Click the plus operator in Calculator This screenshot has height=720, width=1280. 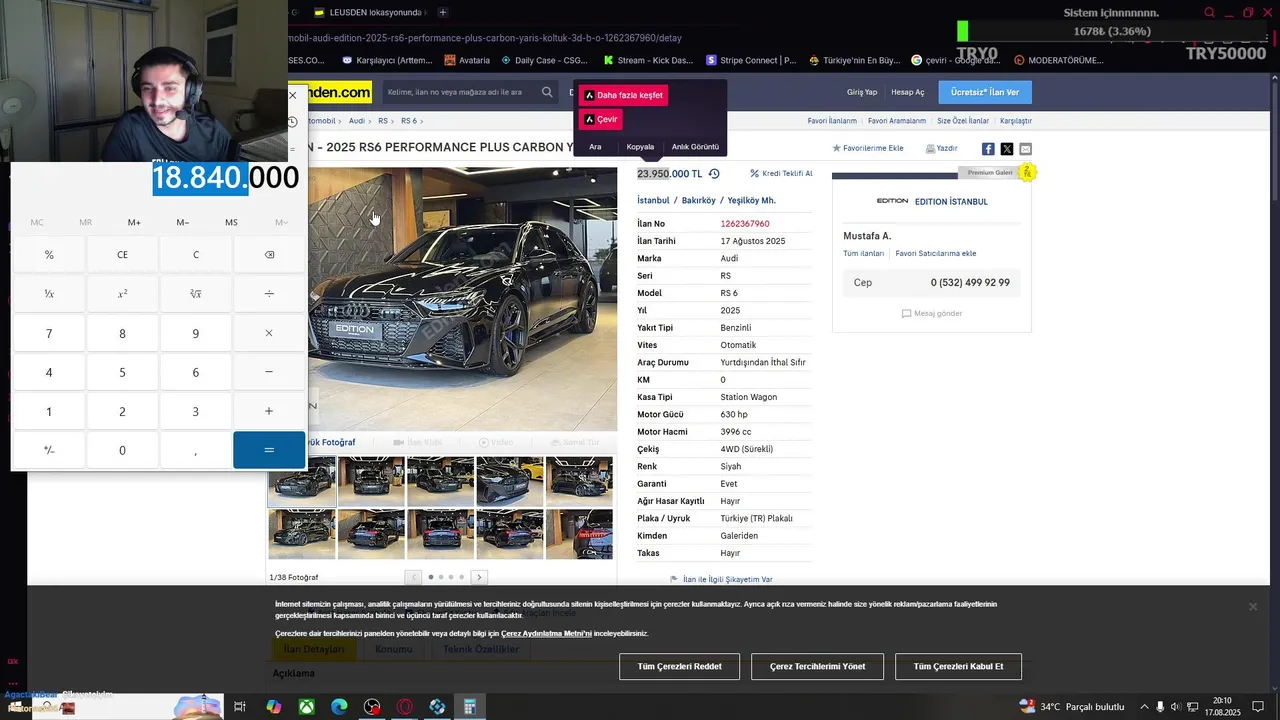coord(269,411)
